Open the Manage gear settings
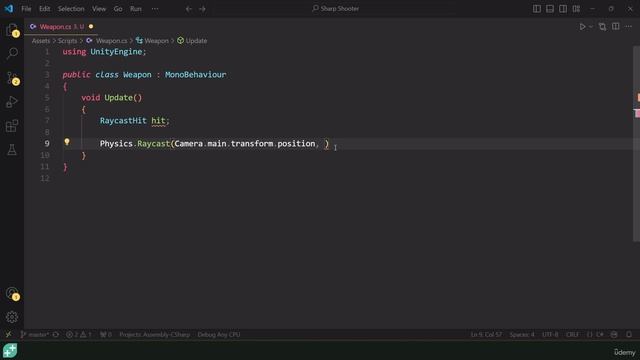The height and width of the screenshot is (360, 640). point(12,317)
